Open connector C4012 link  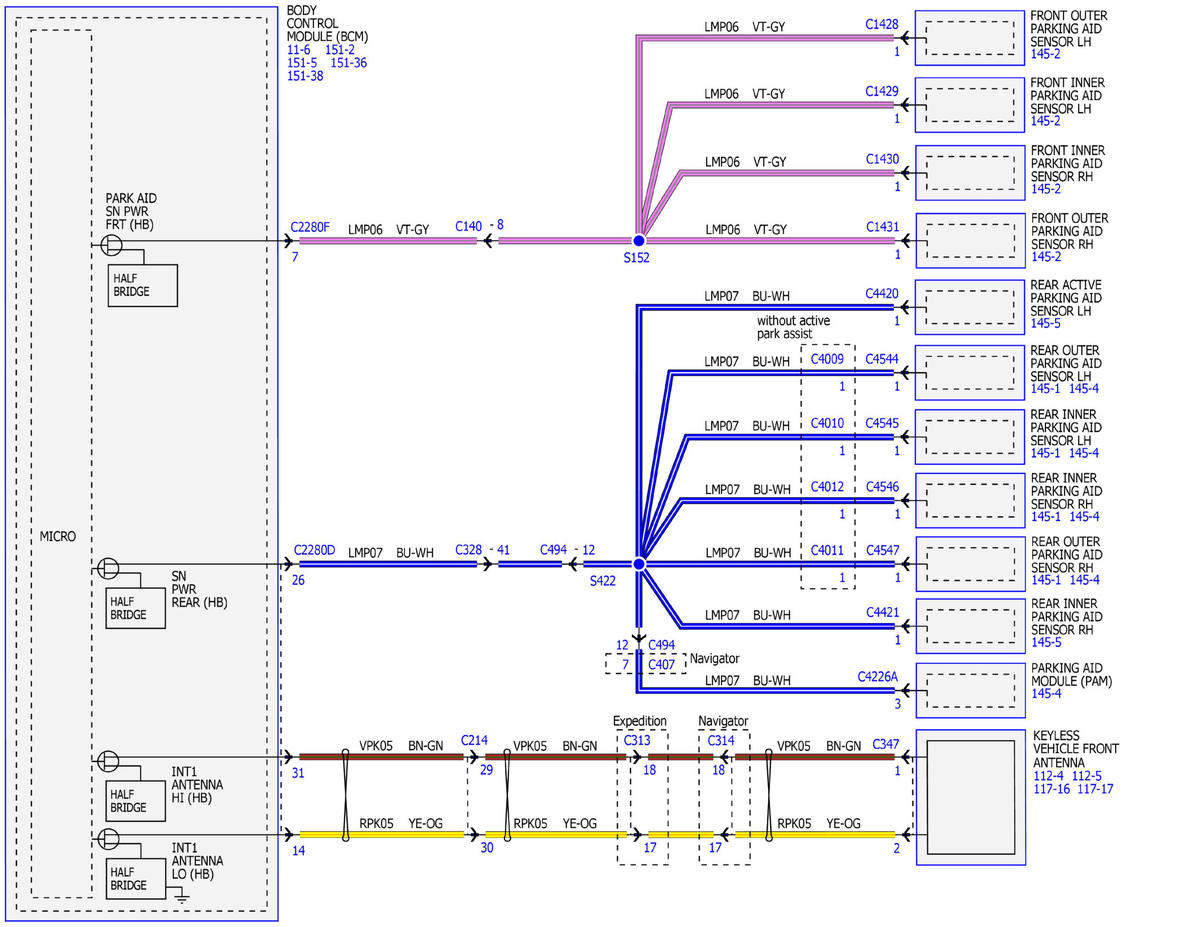pyautogui.click(x=827, y=487)
